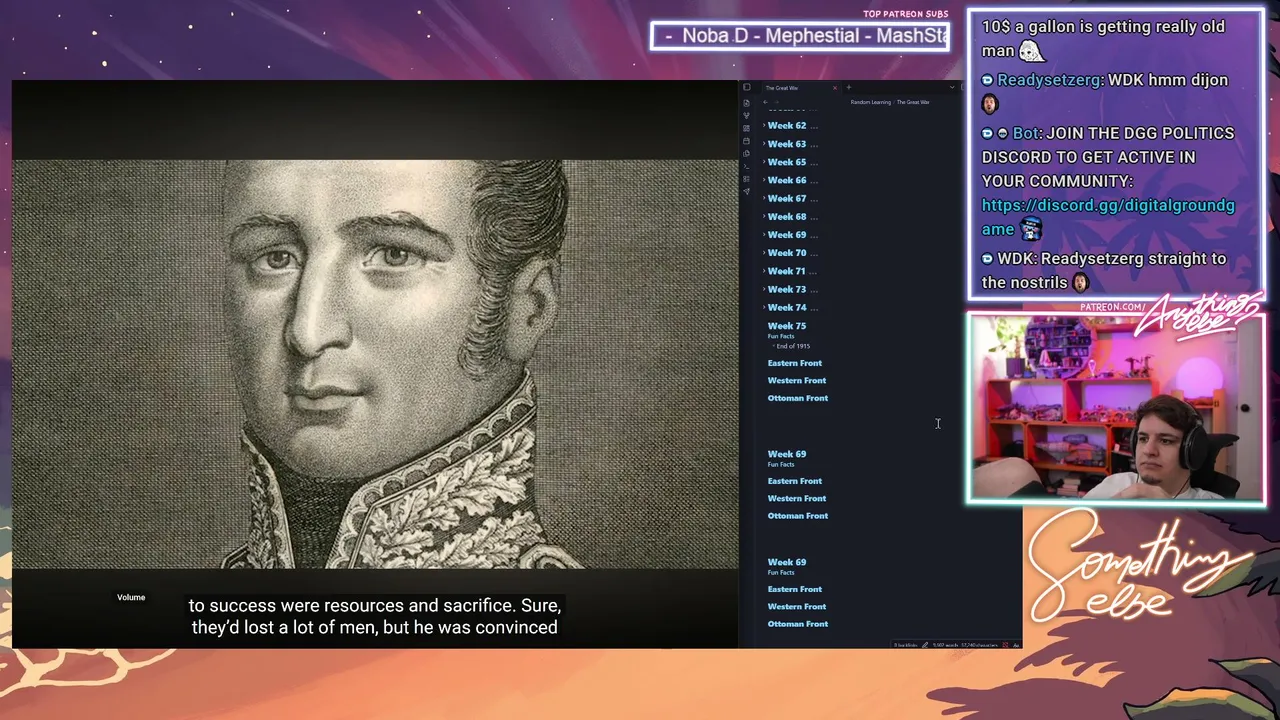Expand the Week 63 heading
Screen dimensions: 1280x720
764,144
